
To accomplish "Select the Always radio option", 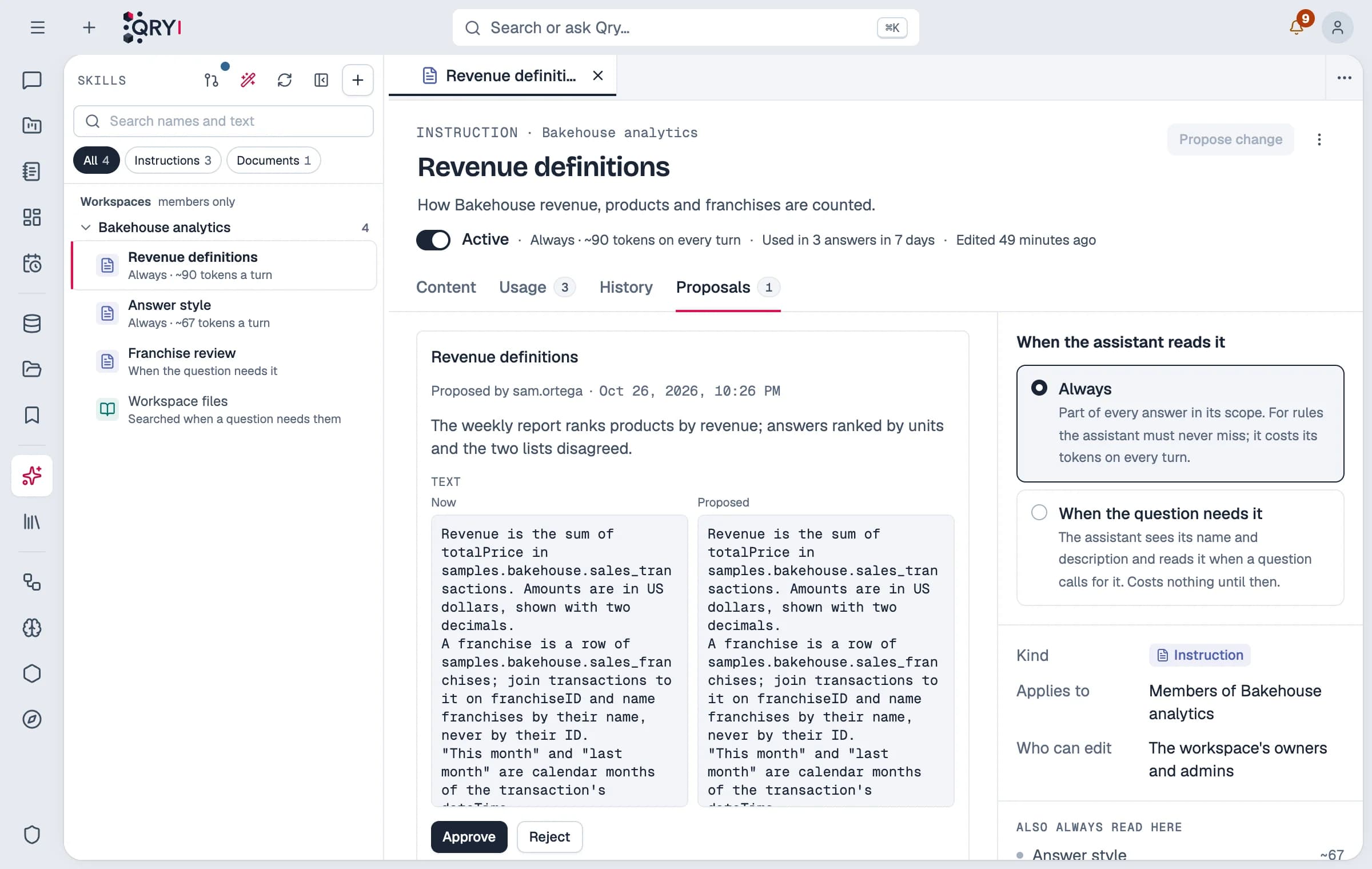I will 1180,424.
